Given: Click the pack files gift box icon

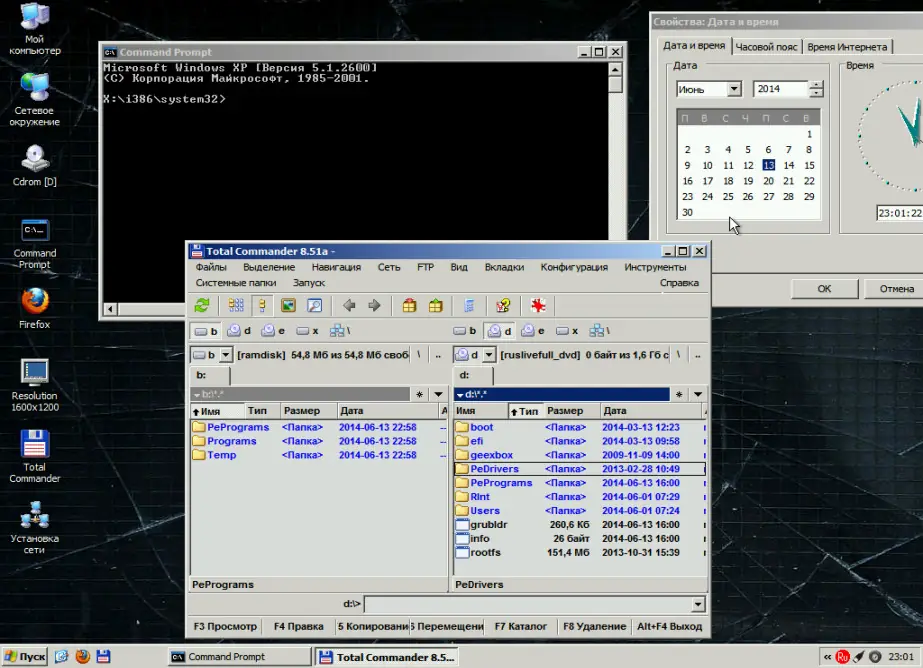Looking at the screenshot, I should [x=410, y=305].
